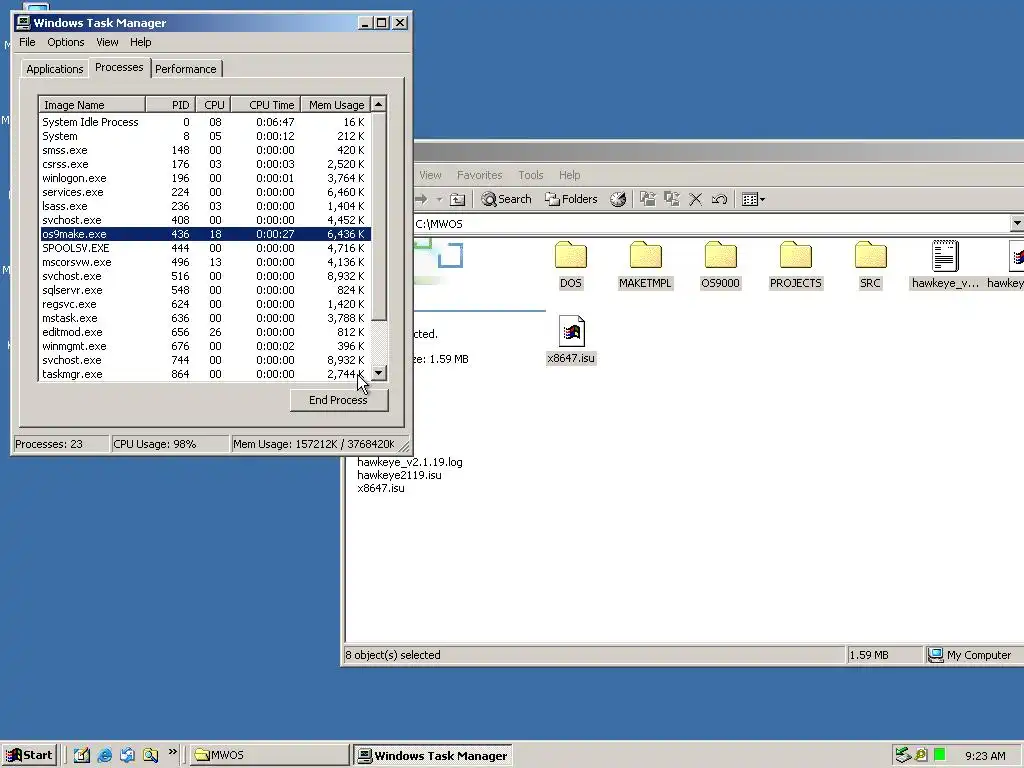Sort processes by CPU column header
1024x768 pixels.
pyautogui.click(x=214, y=104)
